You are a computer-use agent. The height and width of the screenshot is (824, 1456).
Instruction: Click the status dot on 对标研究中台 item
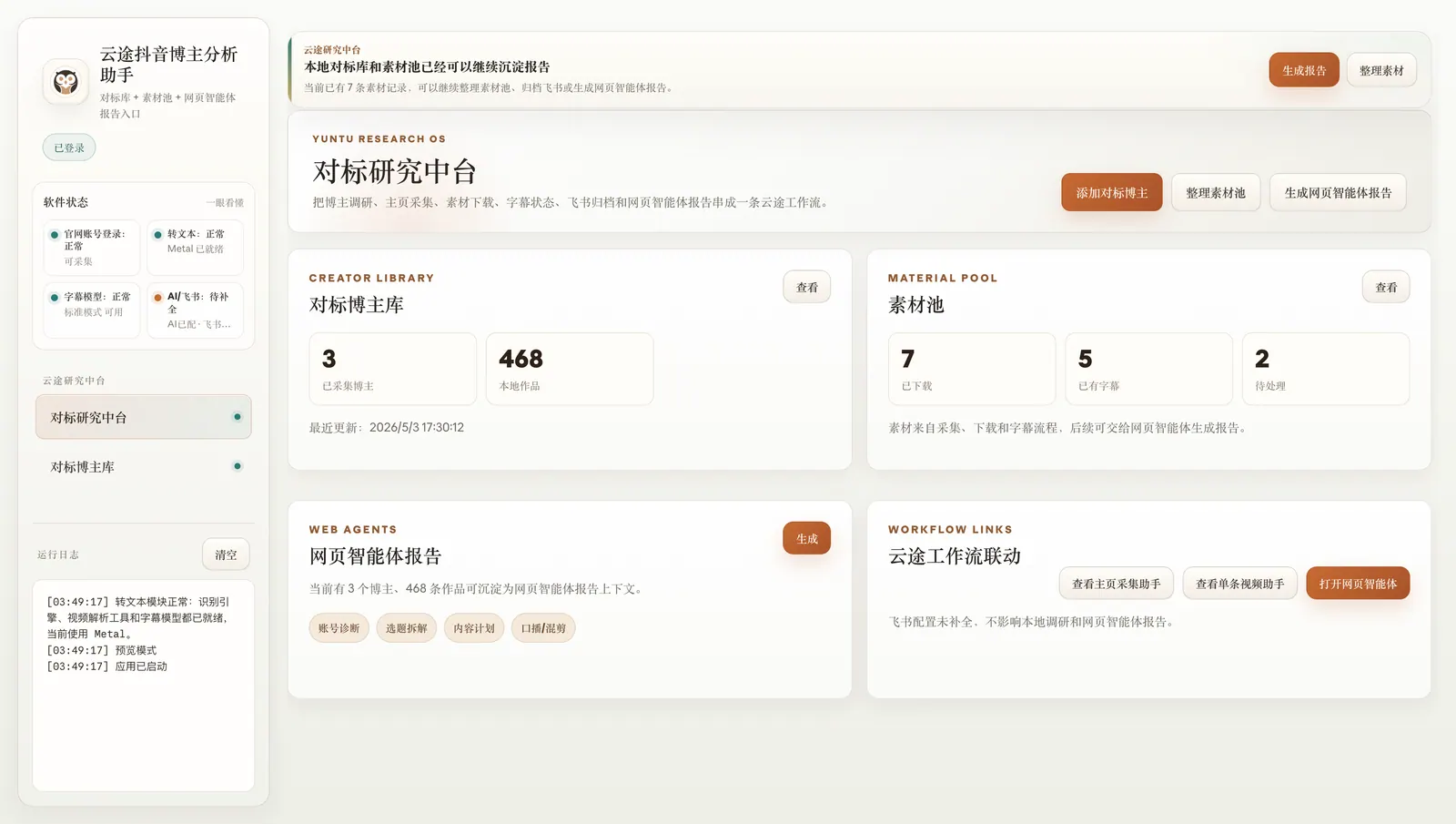click(x=238, y=417)
